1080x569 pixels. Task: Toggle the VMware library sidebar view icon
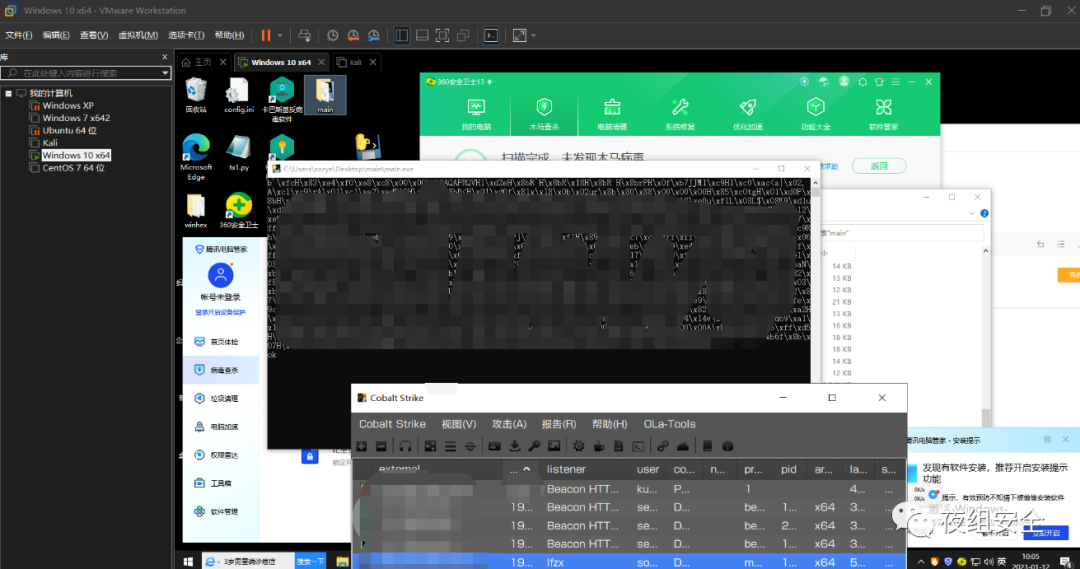(x=402, y=35)
